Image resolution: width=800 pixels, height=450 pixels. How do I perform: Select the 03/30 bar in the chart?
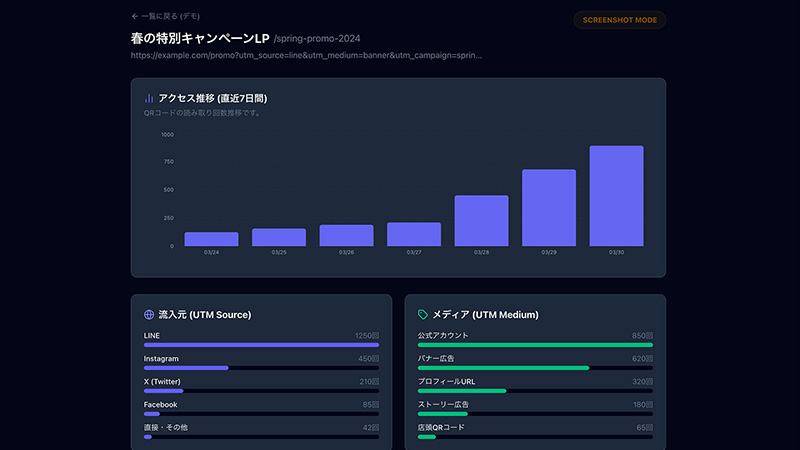[x=616, y=196]
